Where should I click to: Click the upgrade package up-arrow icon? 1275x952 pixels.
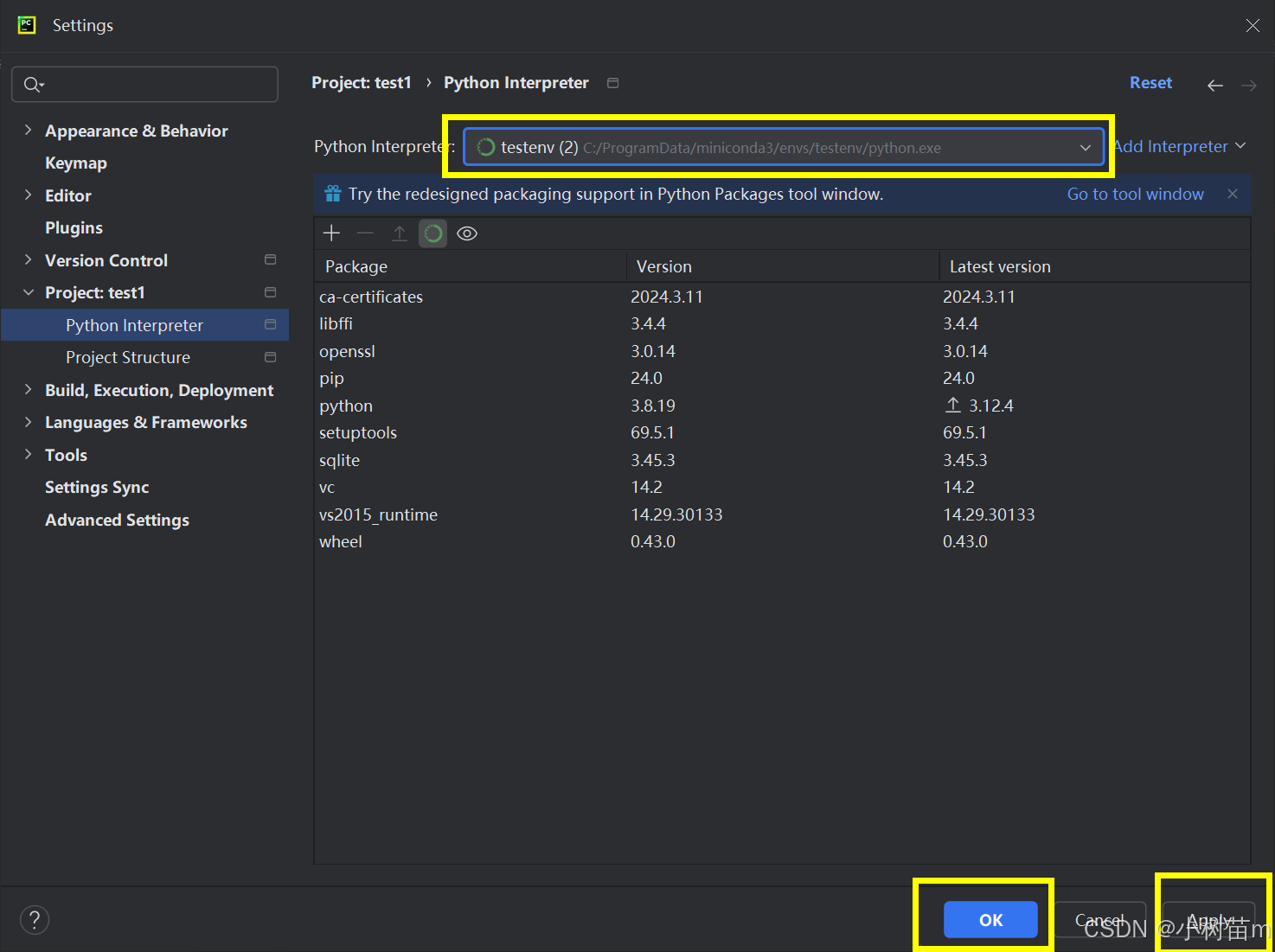(x=399, y=233)
